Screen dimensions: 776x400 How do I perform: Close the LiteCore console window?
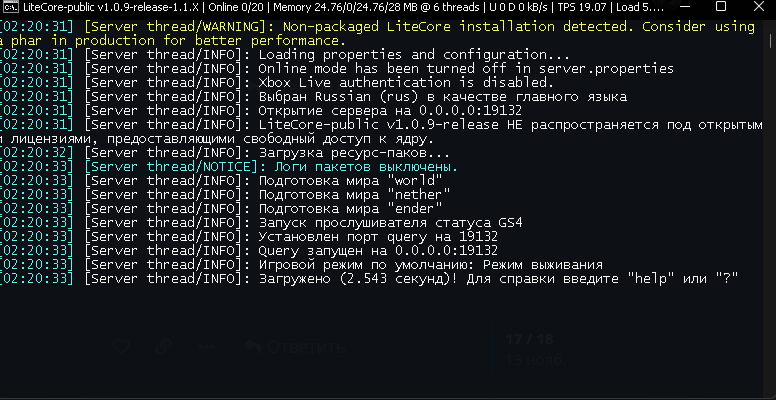pos(758,7)
